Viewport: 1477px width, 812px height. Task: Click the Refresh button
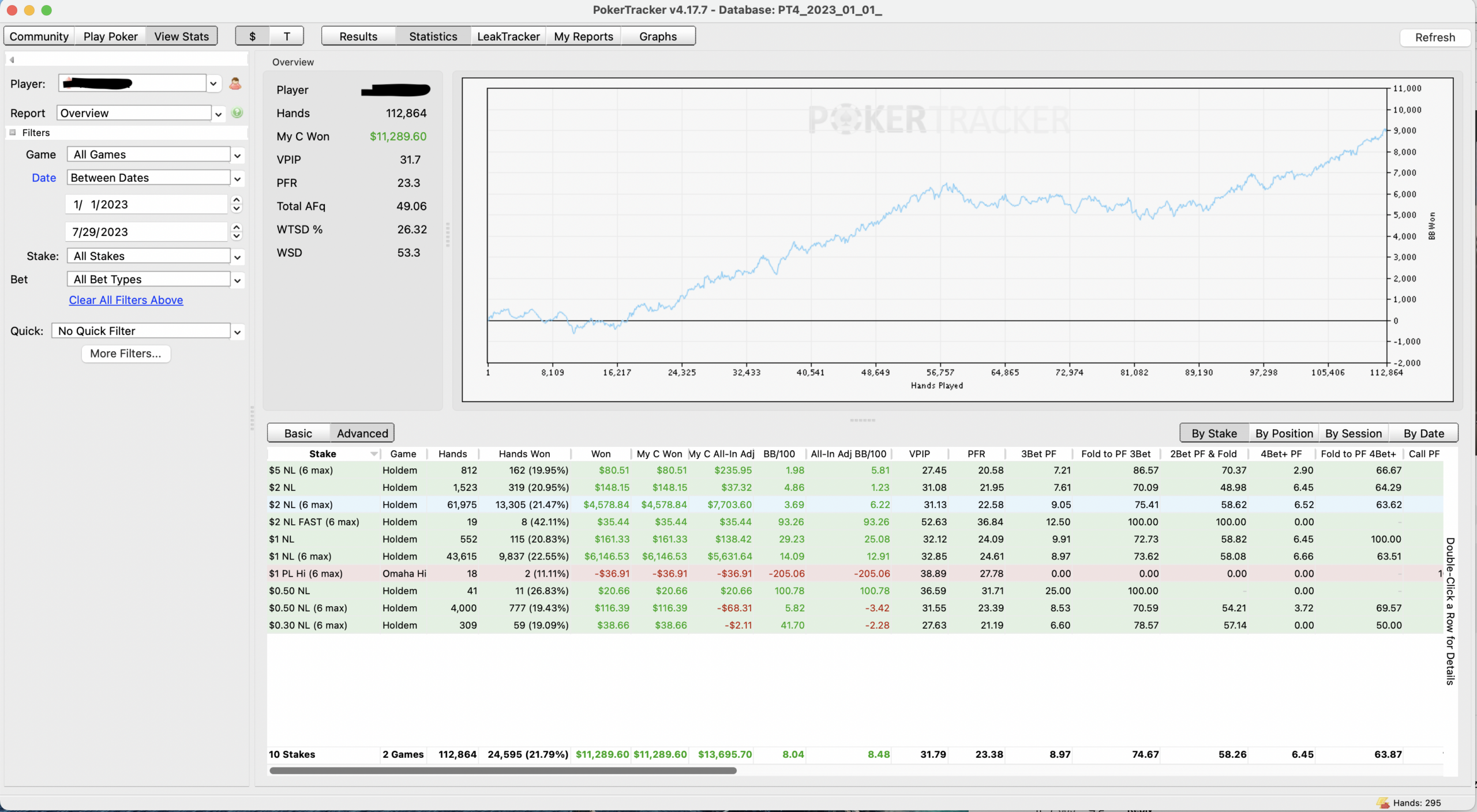tap(1435, 37)
